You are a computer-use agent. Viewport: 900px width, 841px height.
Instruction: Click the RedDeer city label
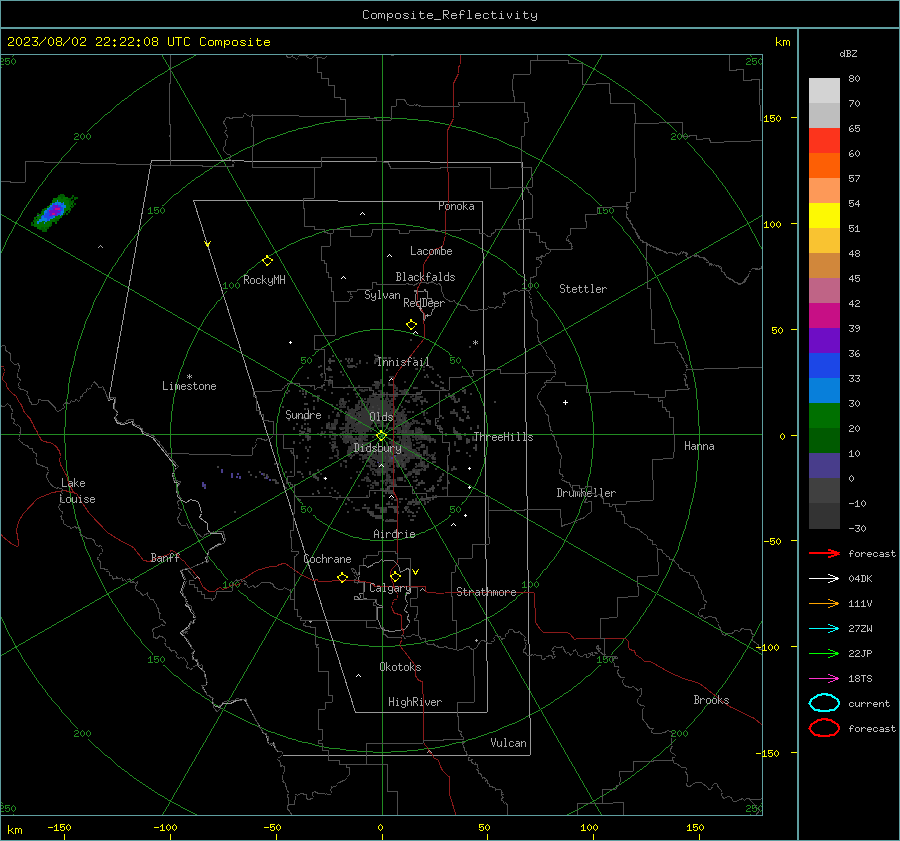pos(424,303)
